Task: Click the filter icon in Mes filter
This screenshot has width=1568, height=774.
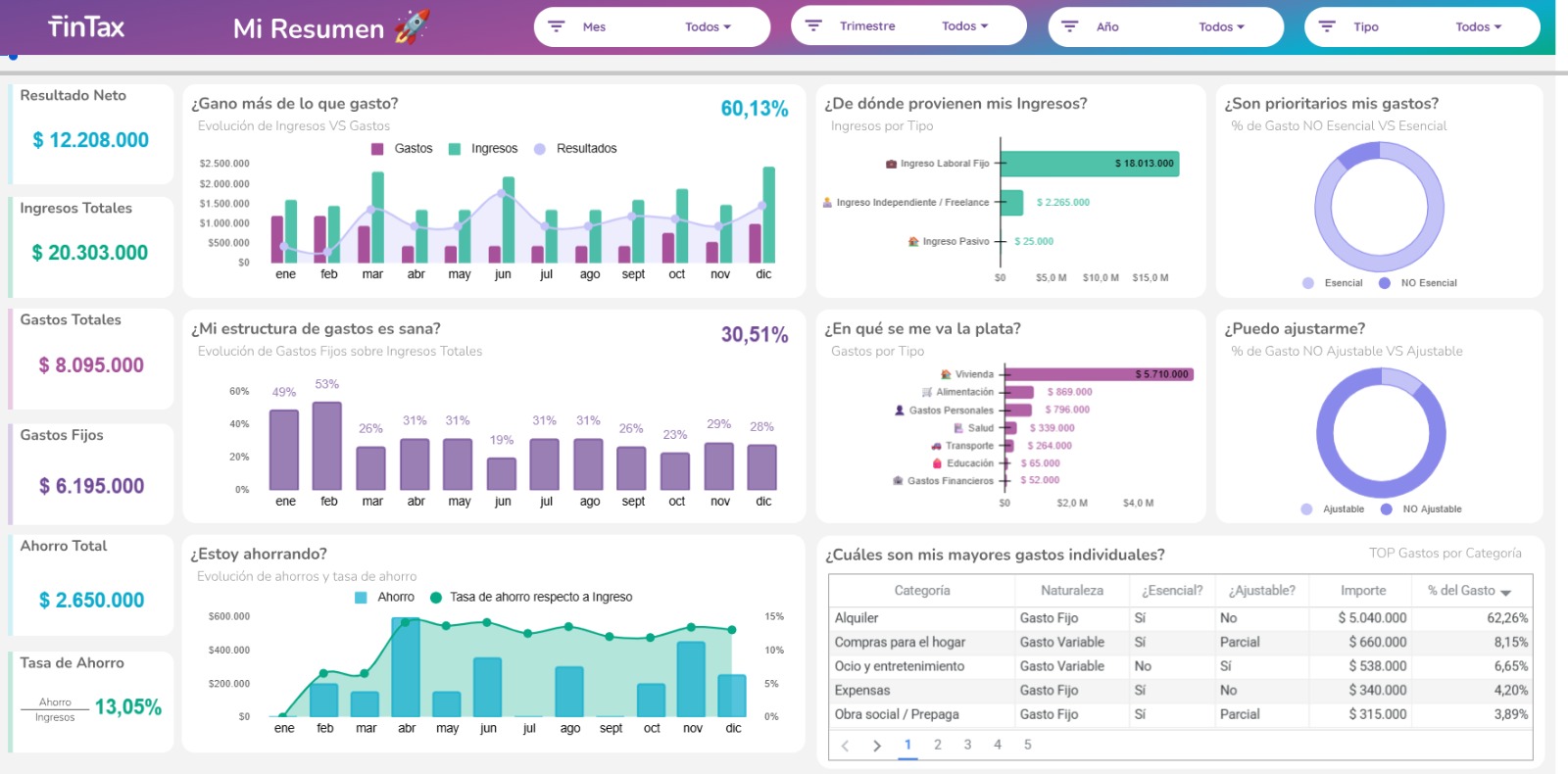Action: click(x=556, y=26)
